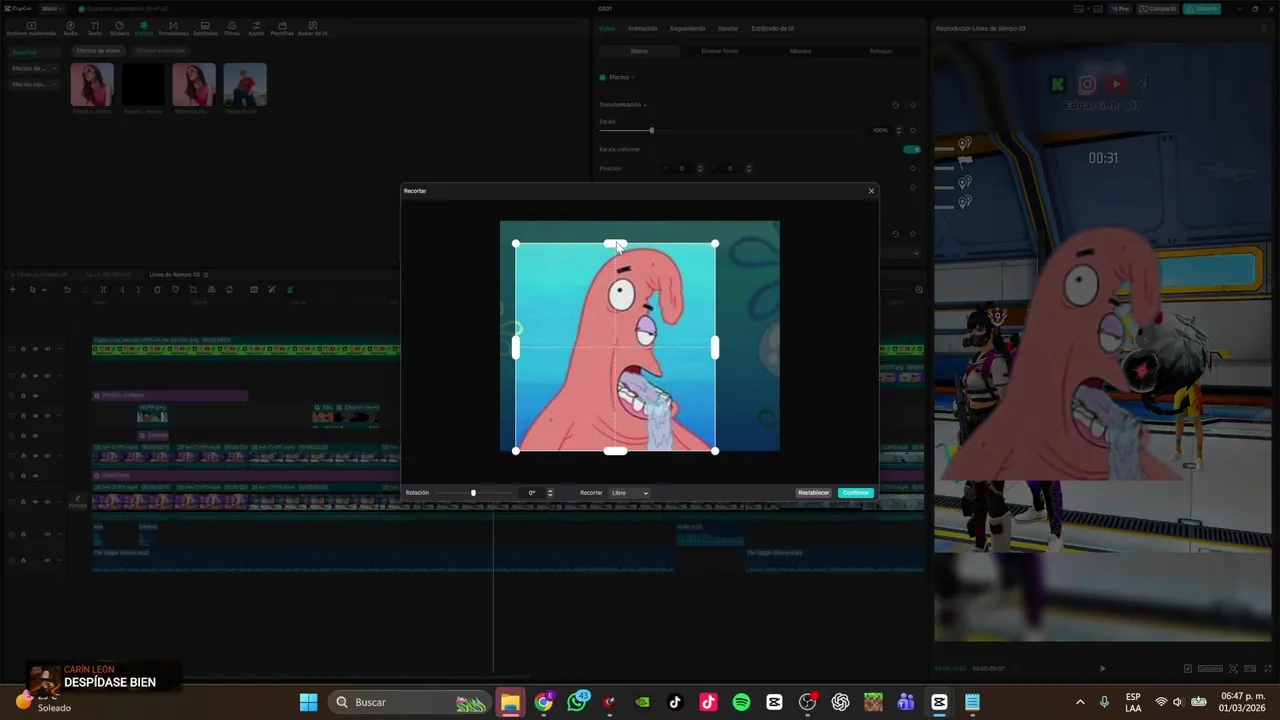Open the Plantillas panel icon
The image size is (1280, 720).
coord(282,28)
